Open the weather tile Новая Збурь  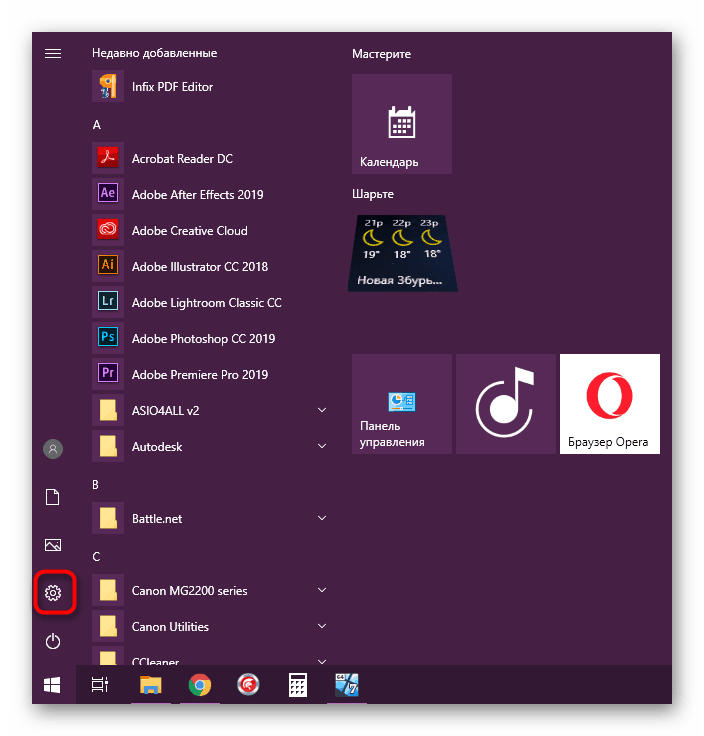403,253
